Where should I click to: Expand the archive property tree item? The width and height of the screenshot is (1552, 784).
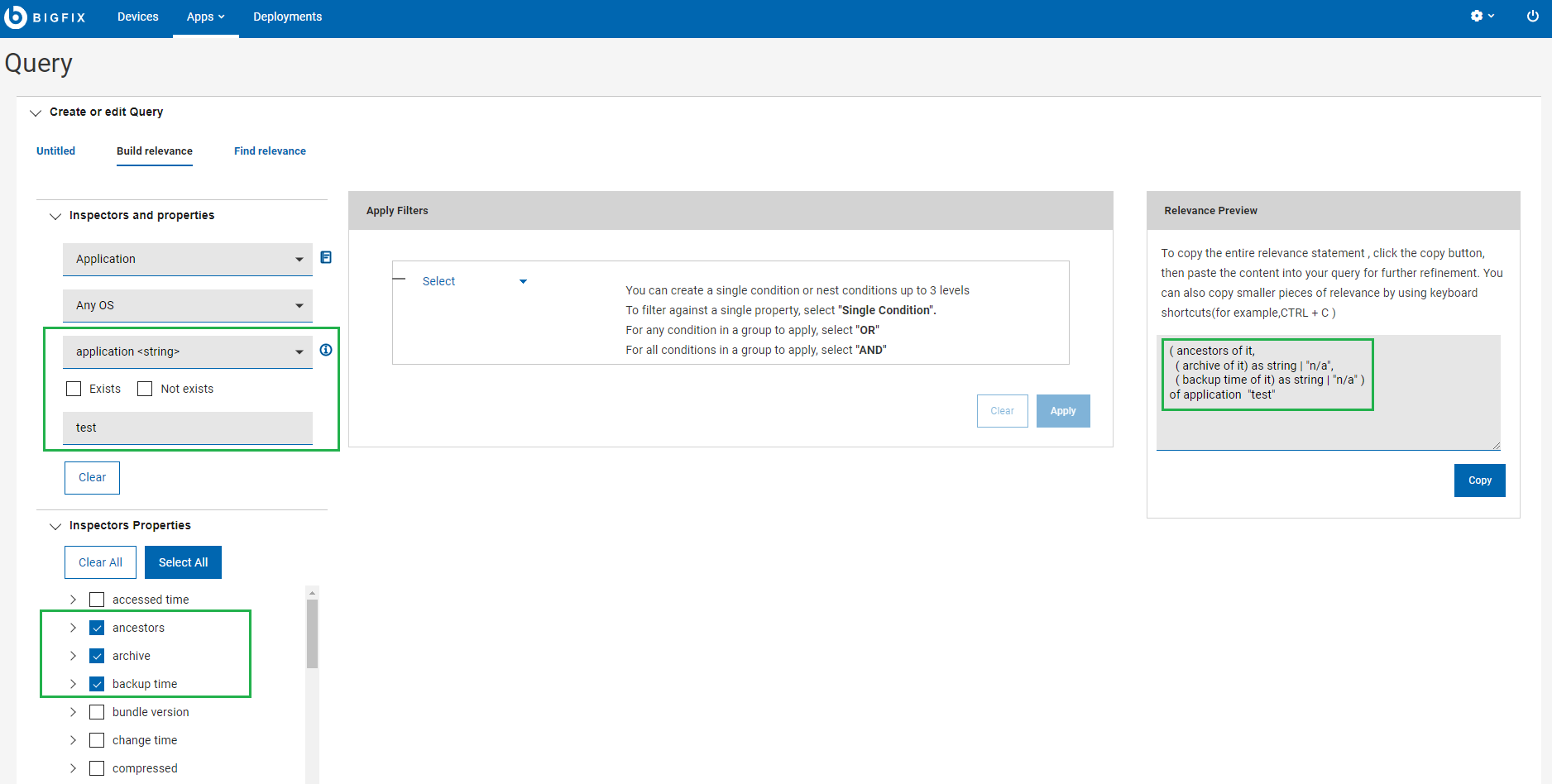click(73, 656)
